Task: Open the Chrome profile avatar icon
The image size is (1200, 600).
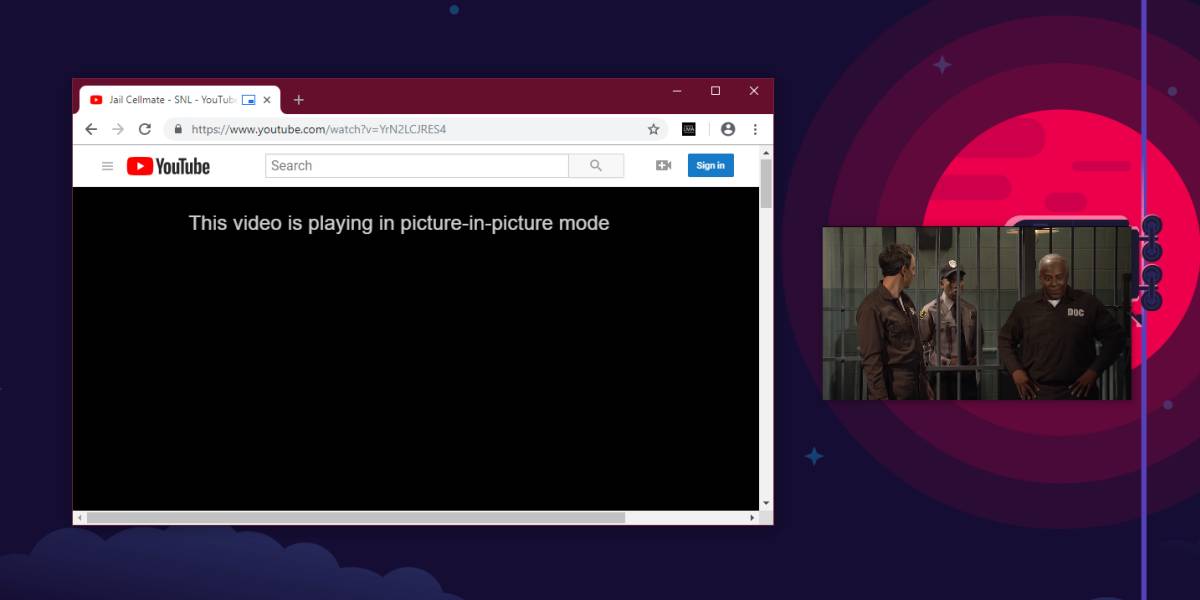Action: pos(728,129)
